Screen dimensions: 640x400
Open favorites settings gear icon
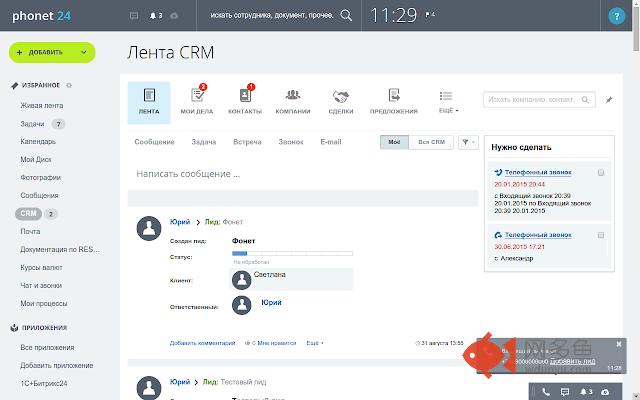(x=69, y=85)
